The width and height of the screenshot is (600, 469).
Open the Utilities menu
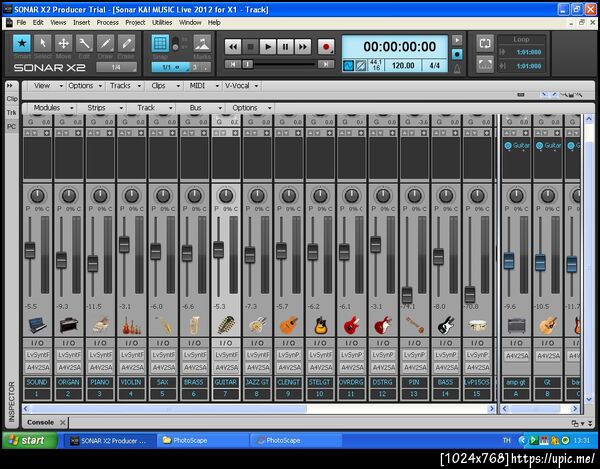pos(162,23)
